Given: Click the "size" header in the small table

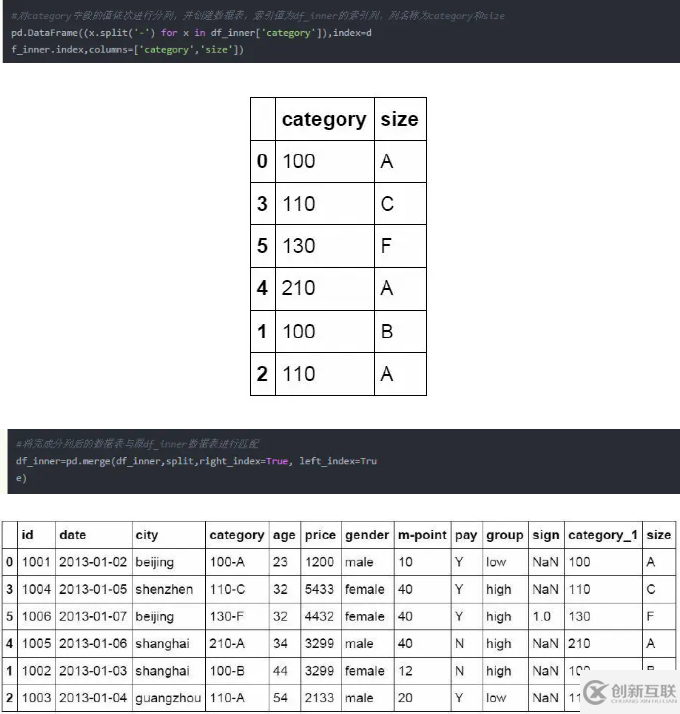Looking at the screenshot, I should coord(399,119).
